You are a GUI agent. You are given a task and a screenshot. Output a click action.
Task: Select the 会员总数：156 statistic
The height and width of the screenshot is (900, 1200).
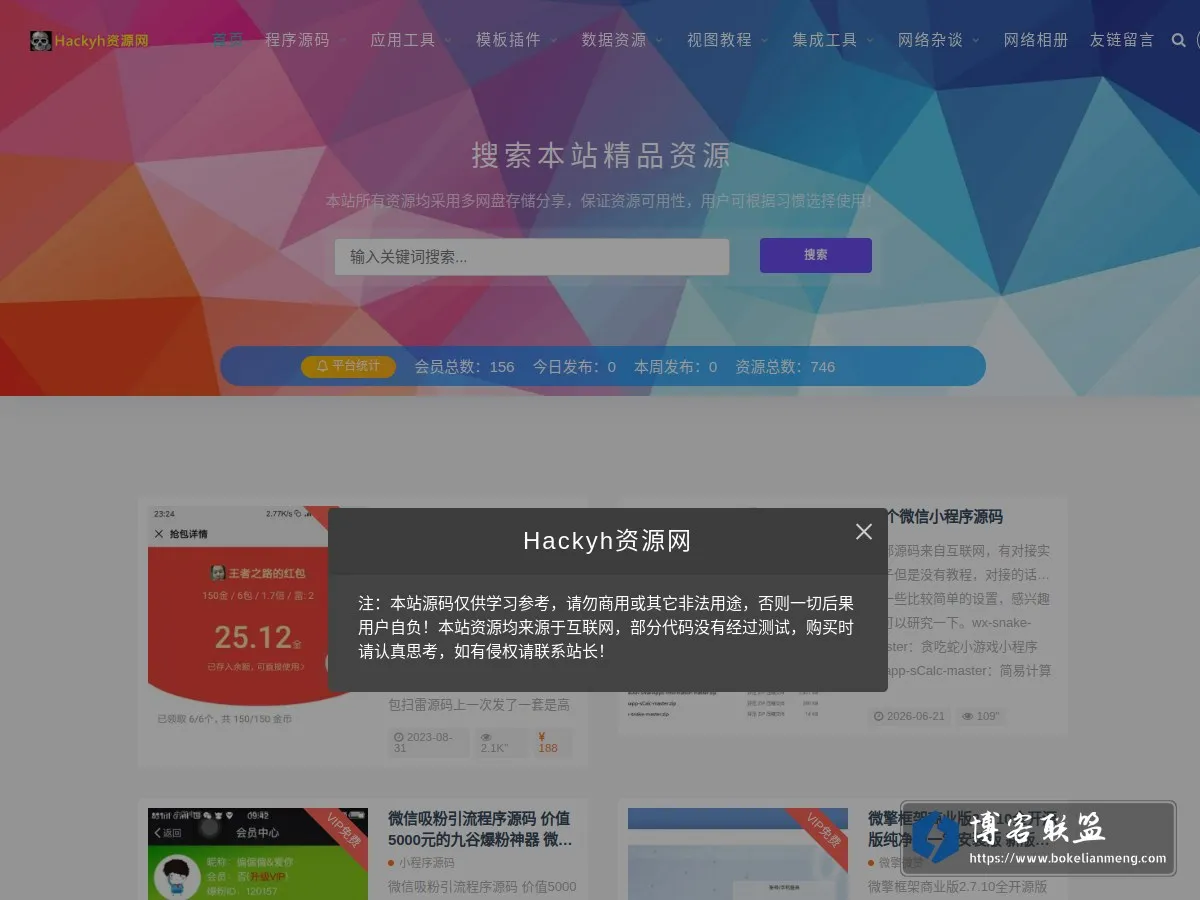465,367
